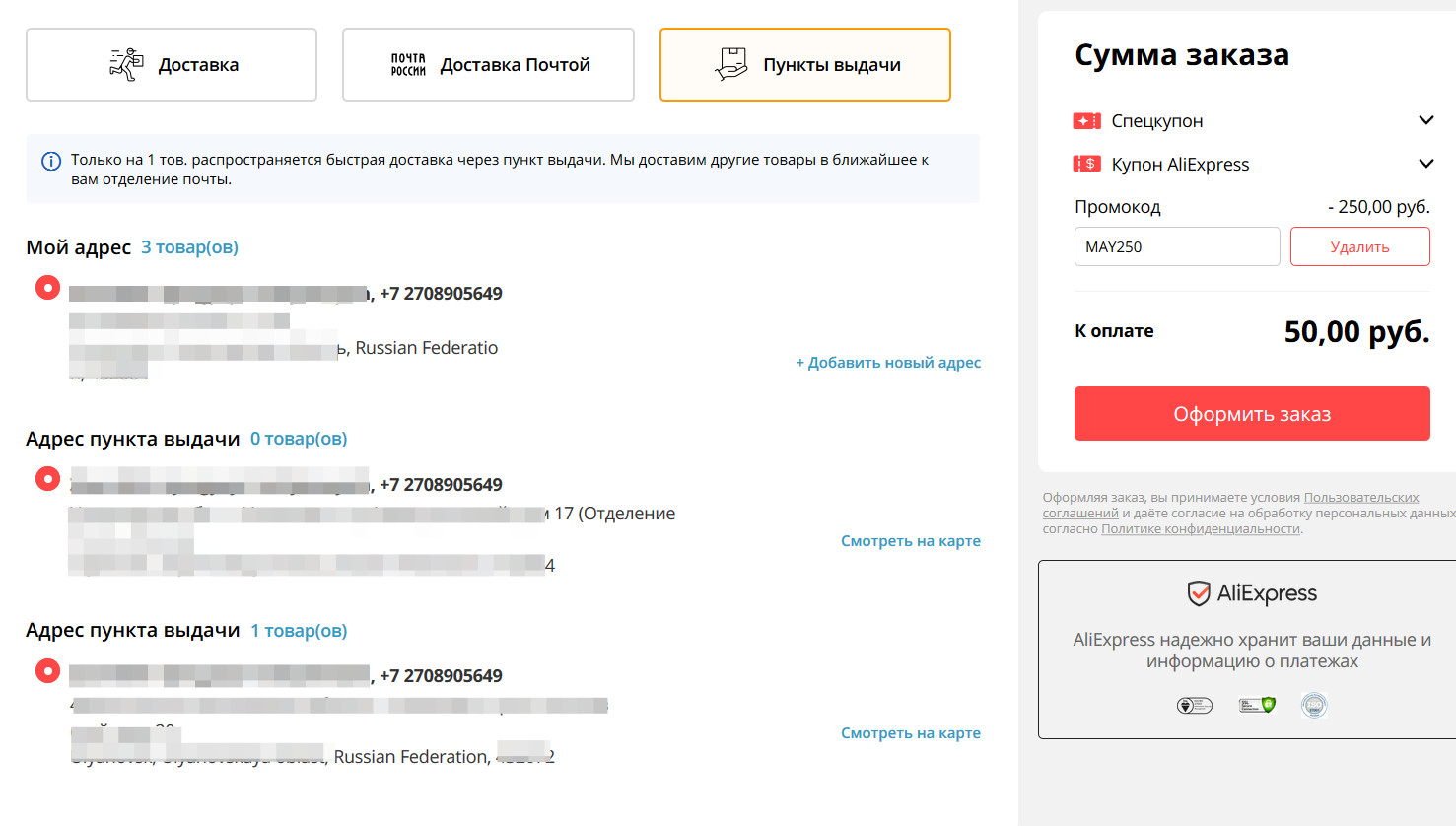Expand the Спецкупон dropdown chevron
The image size is (1456, 826).
1425,120
